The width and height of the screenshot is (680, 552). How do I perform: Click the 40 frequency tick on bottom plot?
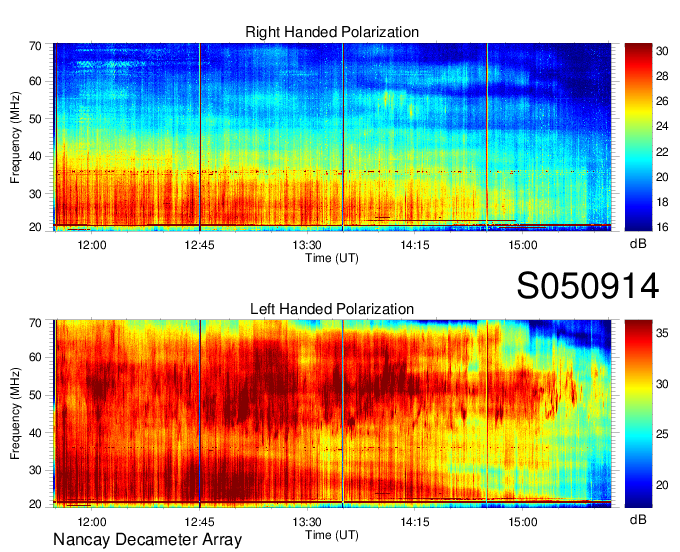(x=36, y=433)
